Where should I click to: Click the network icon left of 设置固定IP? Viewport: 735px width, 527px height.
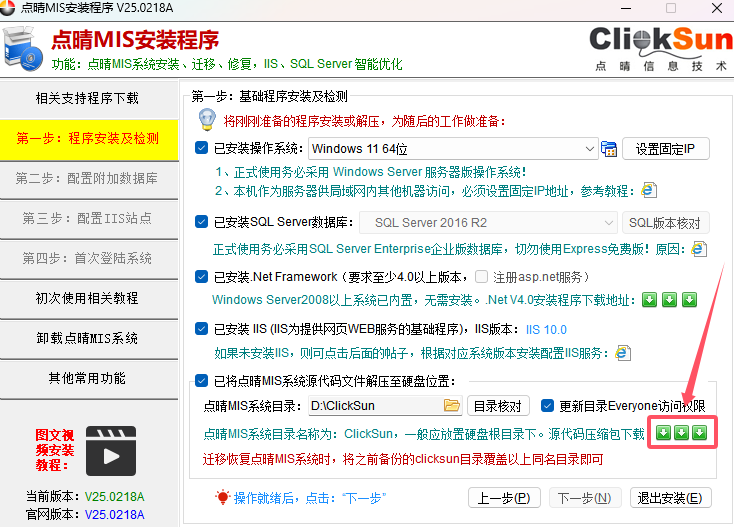[608, 150]
